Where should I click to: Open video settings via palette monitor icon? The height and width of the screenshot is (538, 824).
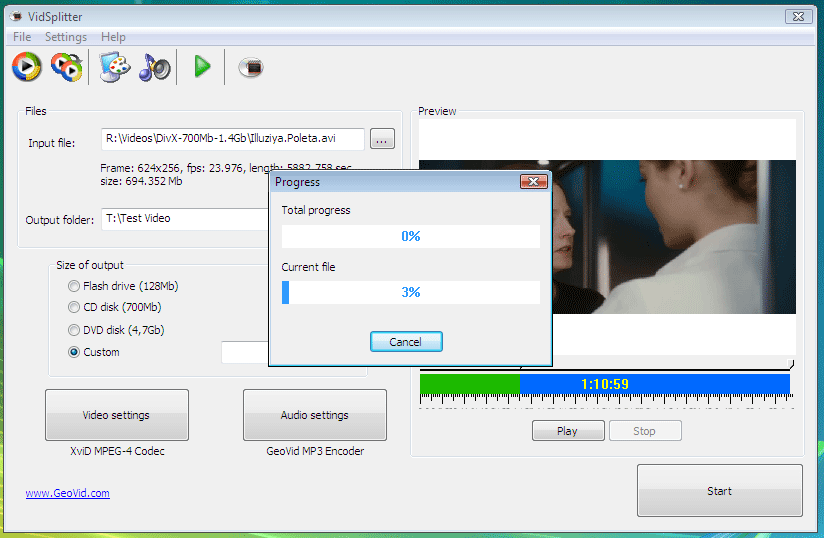pyautogui.click(x=115, y=67)
